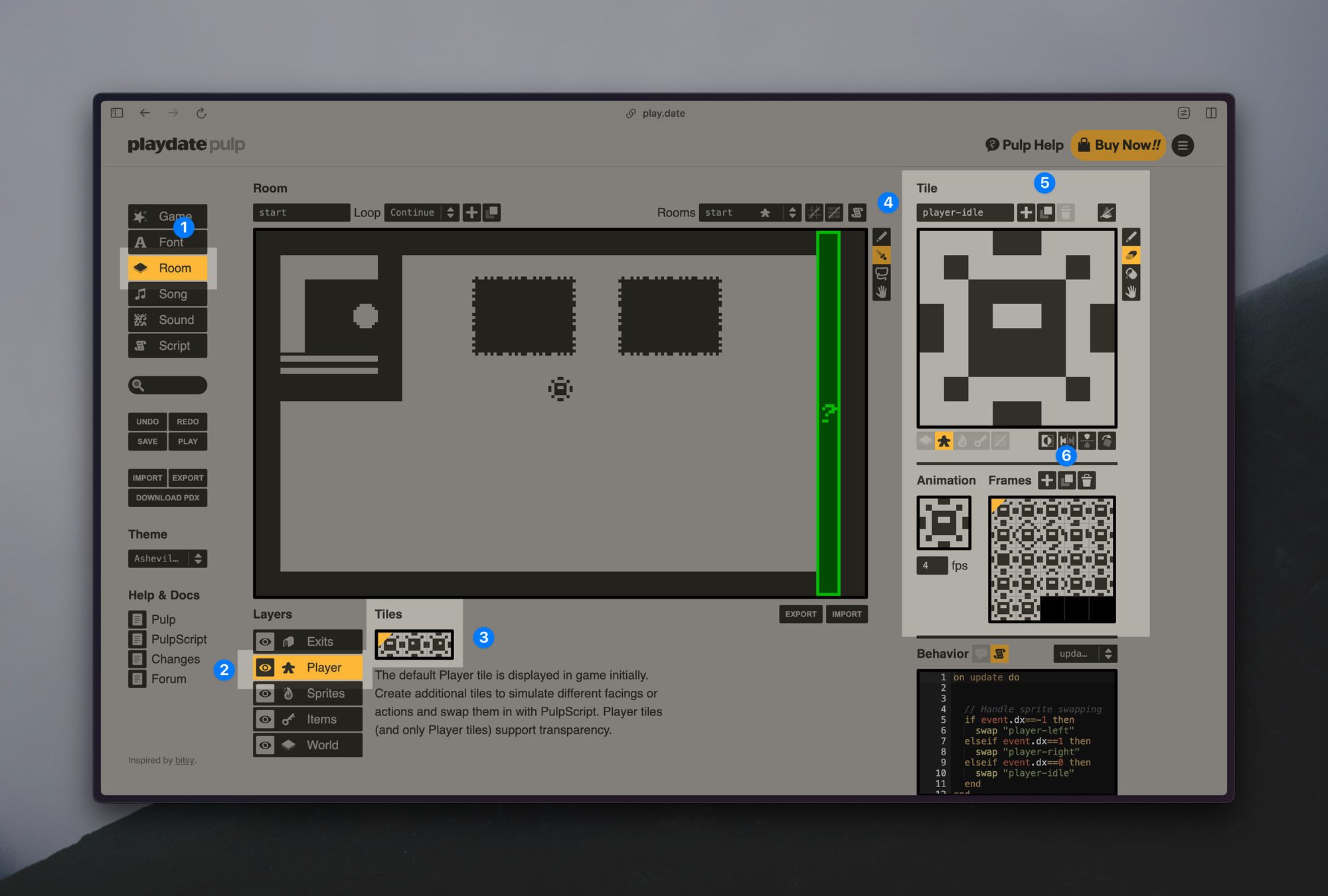This screenshot has width=1328, height=896.
Task: Add a new animation frame
Action: 1046,481
